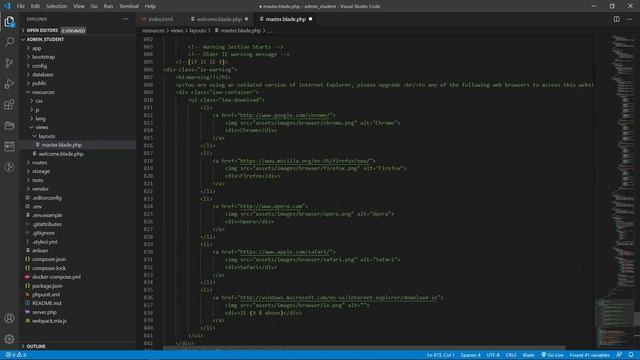This screenshot has width=640, height=360.
Task: Click the Spaces: 4 indentation setting
Action: point(471,355)
